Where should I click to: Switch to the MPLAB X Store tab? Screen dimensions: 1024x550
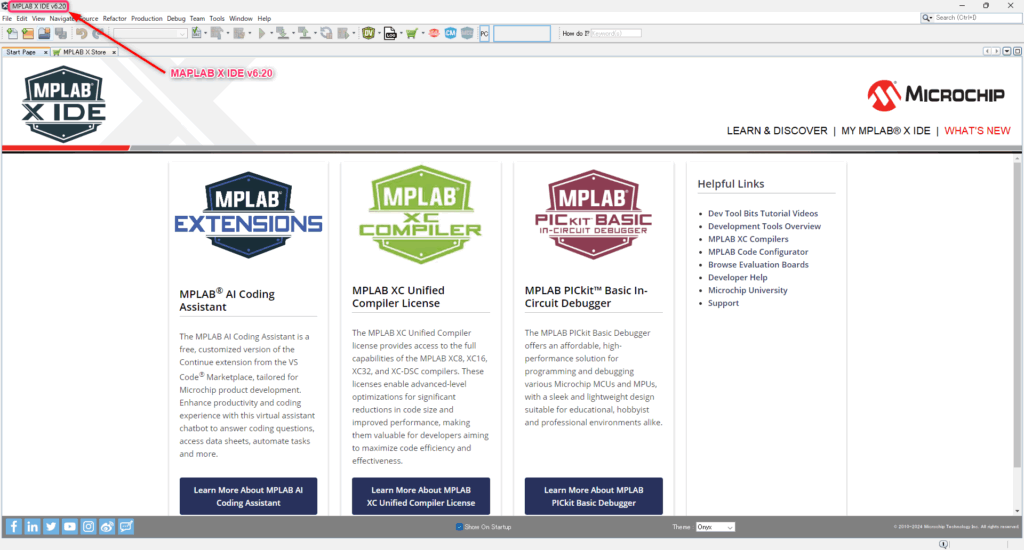click(84, 52)
